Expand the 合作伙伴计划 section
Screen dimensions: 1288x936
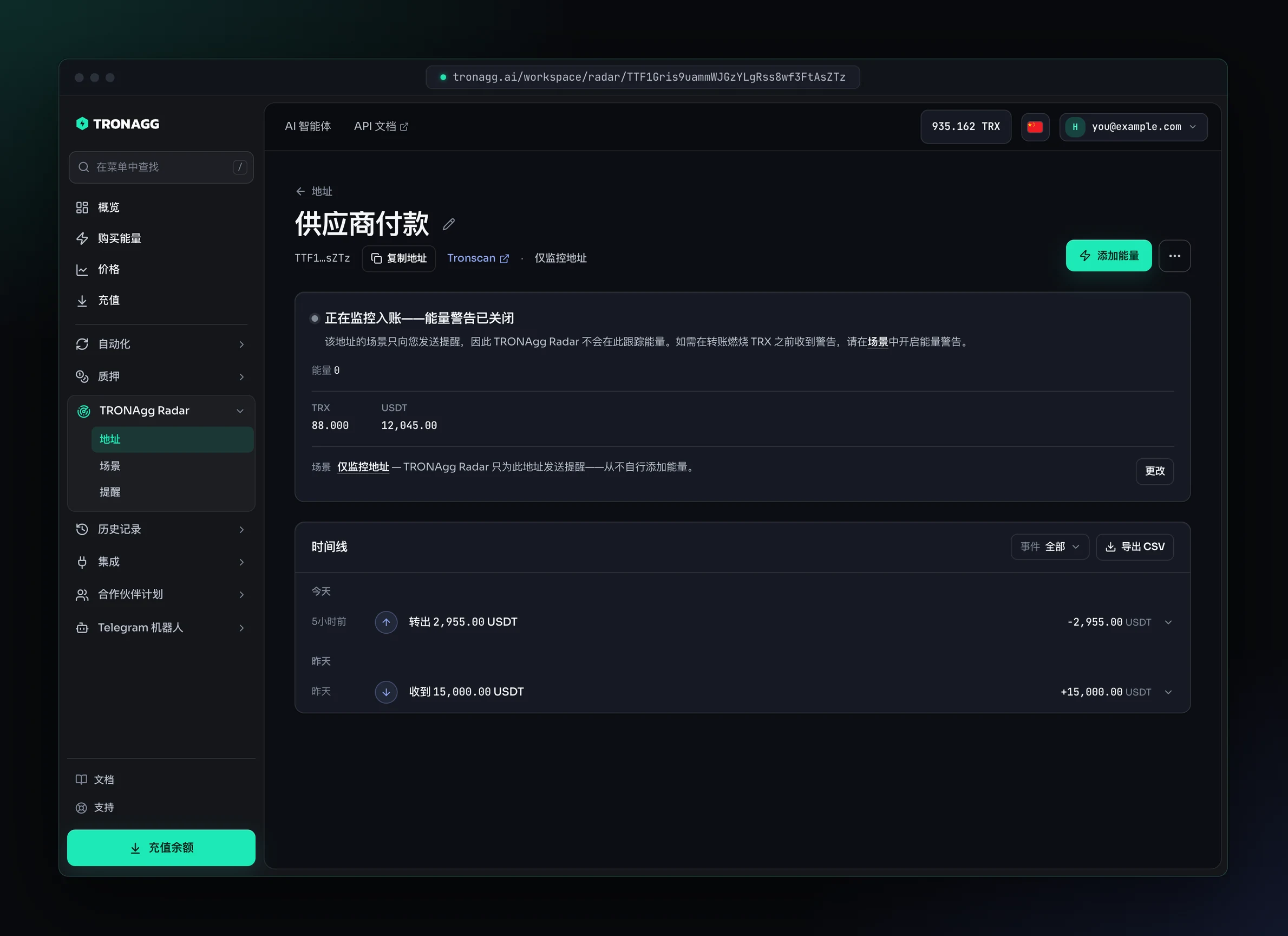pos(161,594)
